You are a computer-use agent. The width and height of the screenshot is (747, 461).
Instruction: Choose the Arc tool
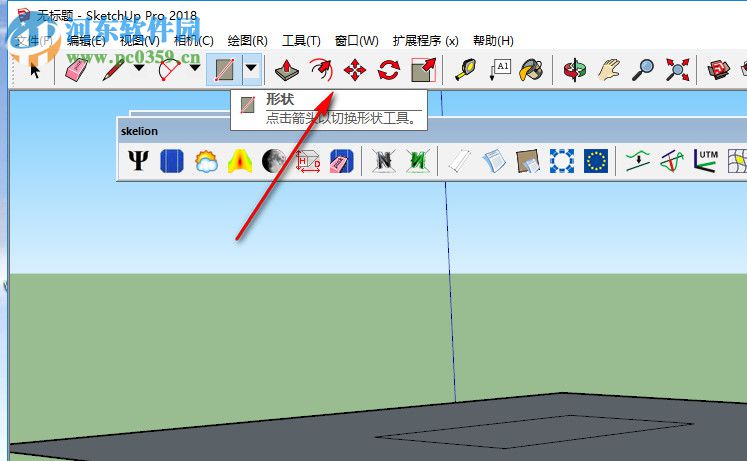point(169,70)
